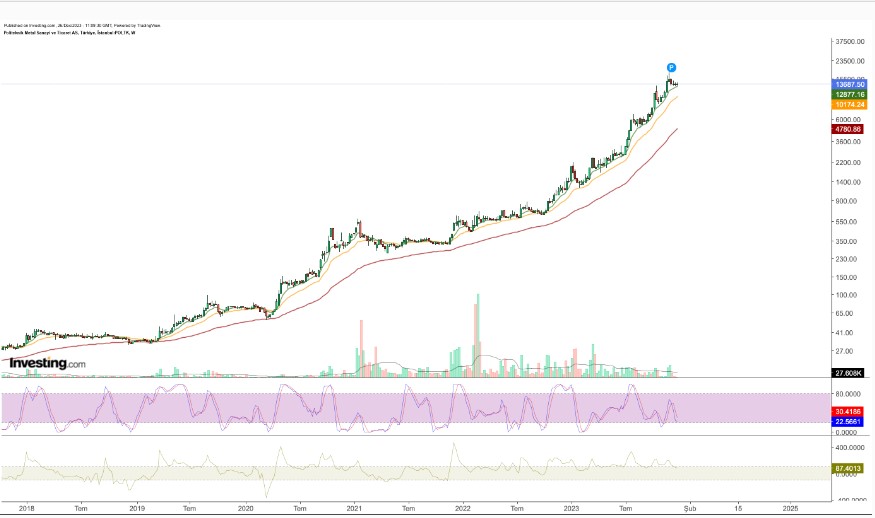Select the orange 10174.24 moving average label
This screenshot has height=518, width=875.
point(850,104)
